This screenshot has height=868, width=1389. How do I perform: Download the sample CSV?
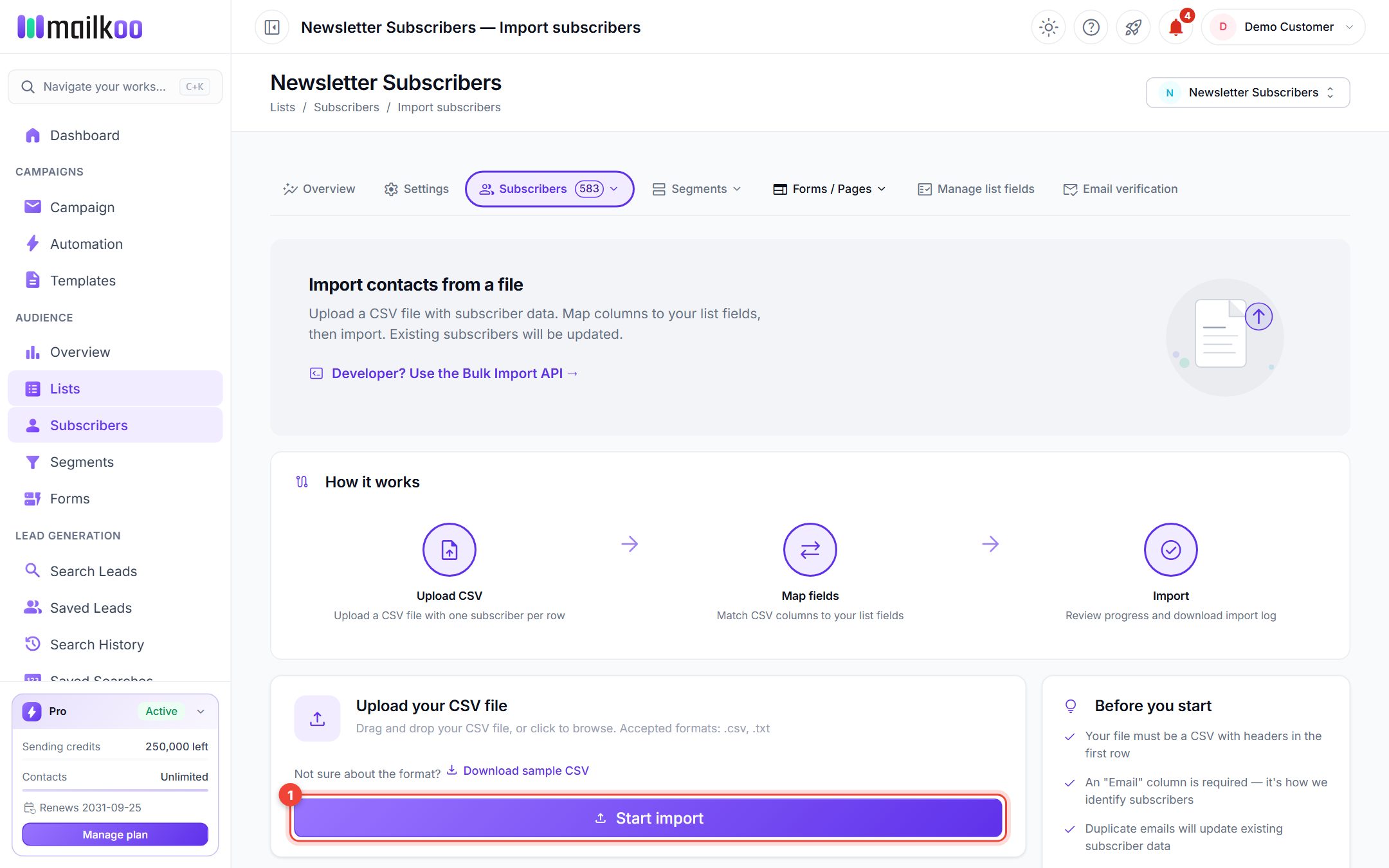(518, 770)
